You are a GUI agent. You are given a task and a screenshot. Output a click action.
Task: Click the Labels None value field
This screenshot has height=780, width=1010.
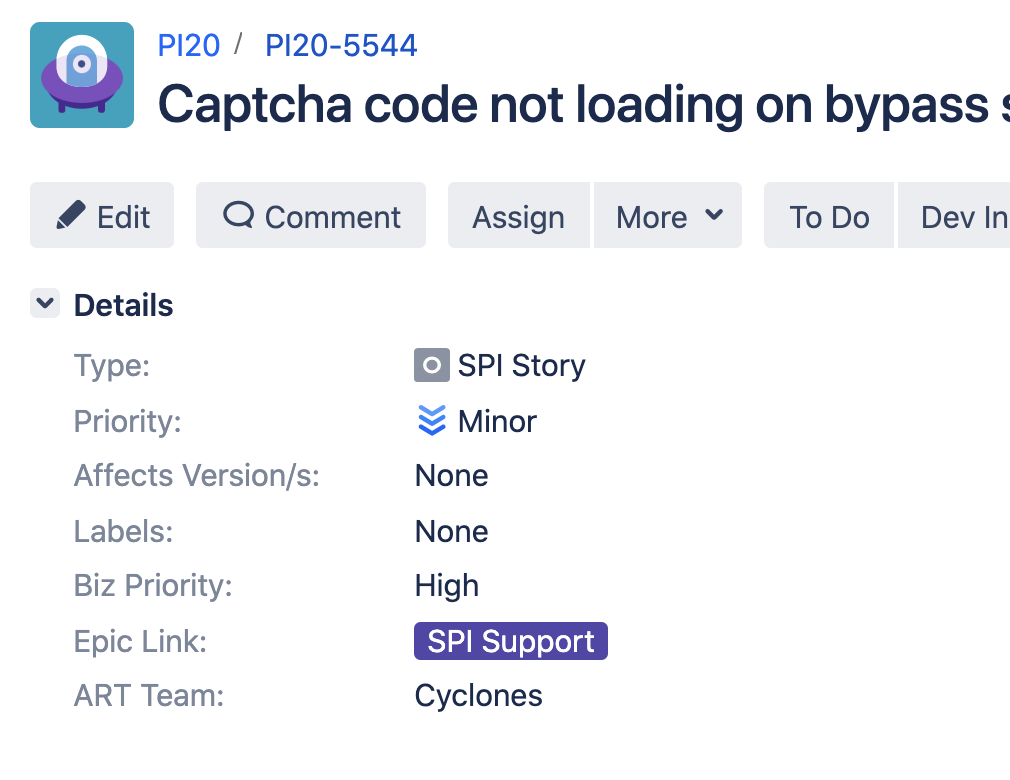pos(452,531)
